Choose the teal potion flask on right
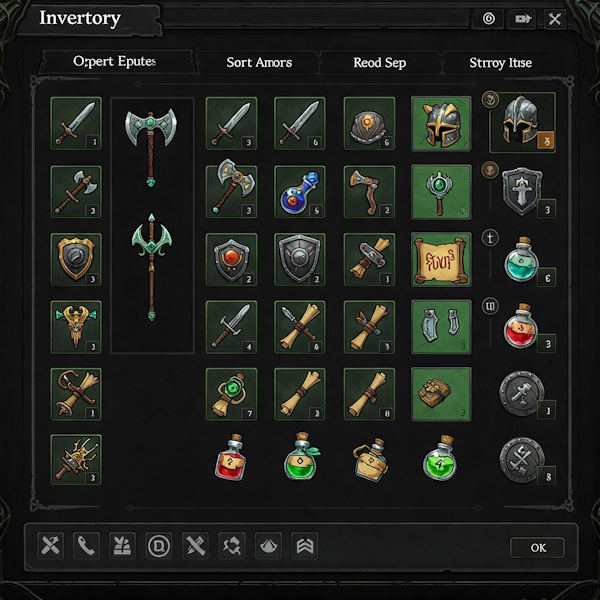 click(521, 259)
